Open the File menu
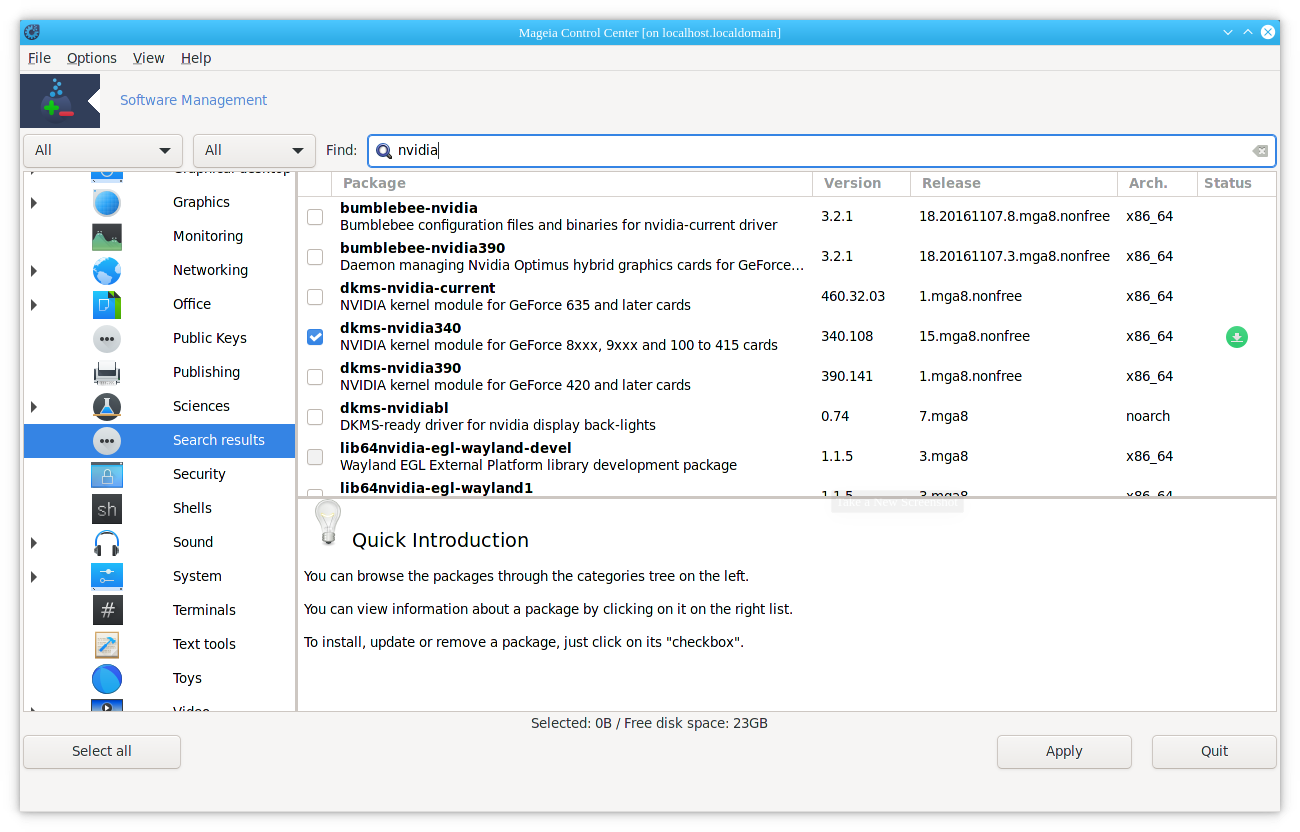Viewport: 1300px width, 832px height. pos(39,58)
